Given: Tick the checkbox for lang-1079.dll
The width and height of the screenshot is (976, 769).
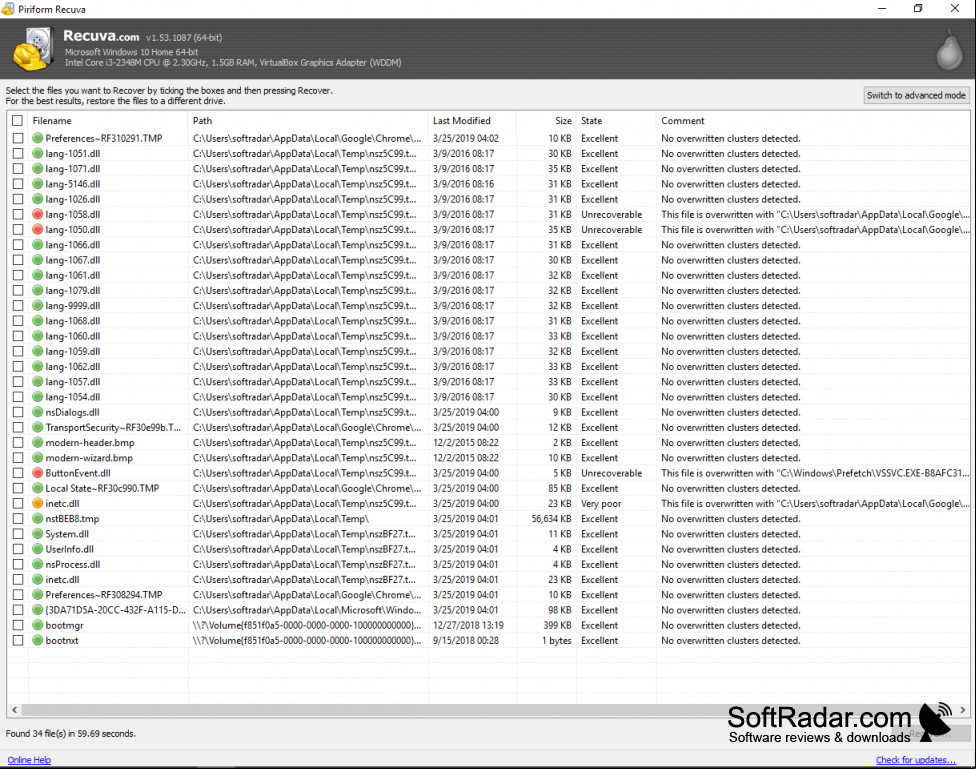Looking at the screenshot, I should point(17,290).
